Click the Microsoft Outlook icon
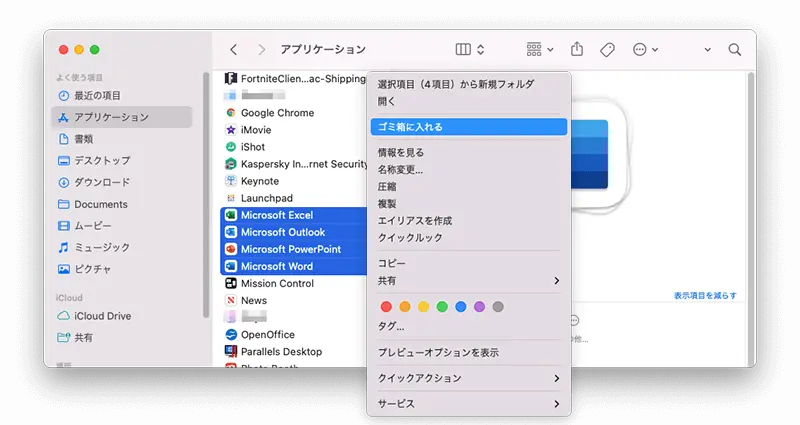The width and height of the screenshot is (800, 425). click(x=231, y=232)
